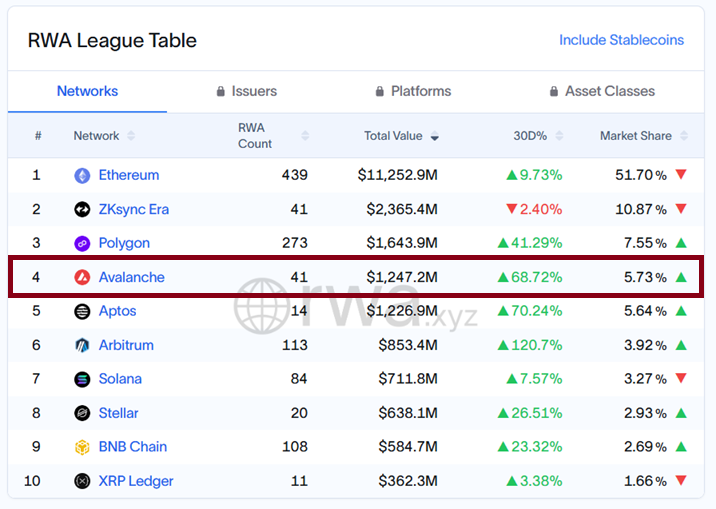
Task: Click the 70.24% thirty-day change value
Action: (537, 311)
